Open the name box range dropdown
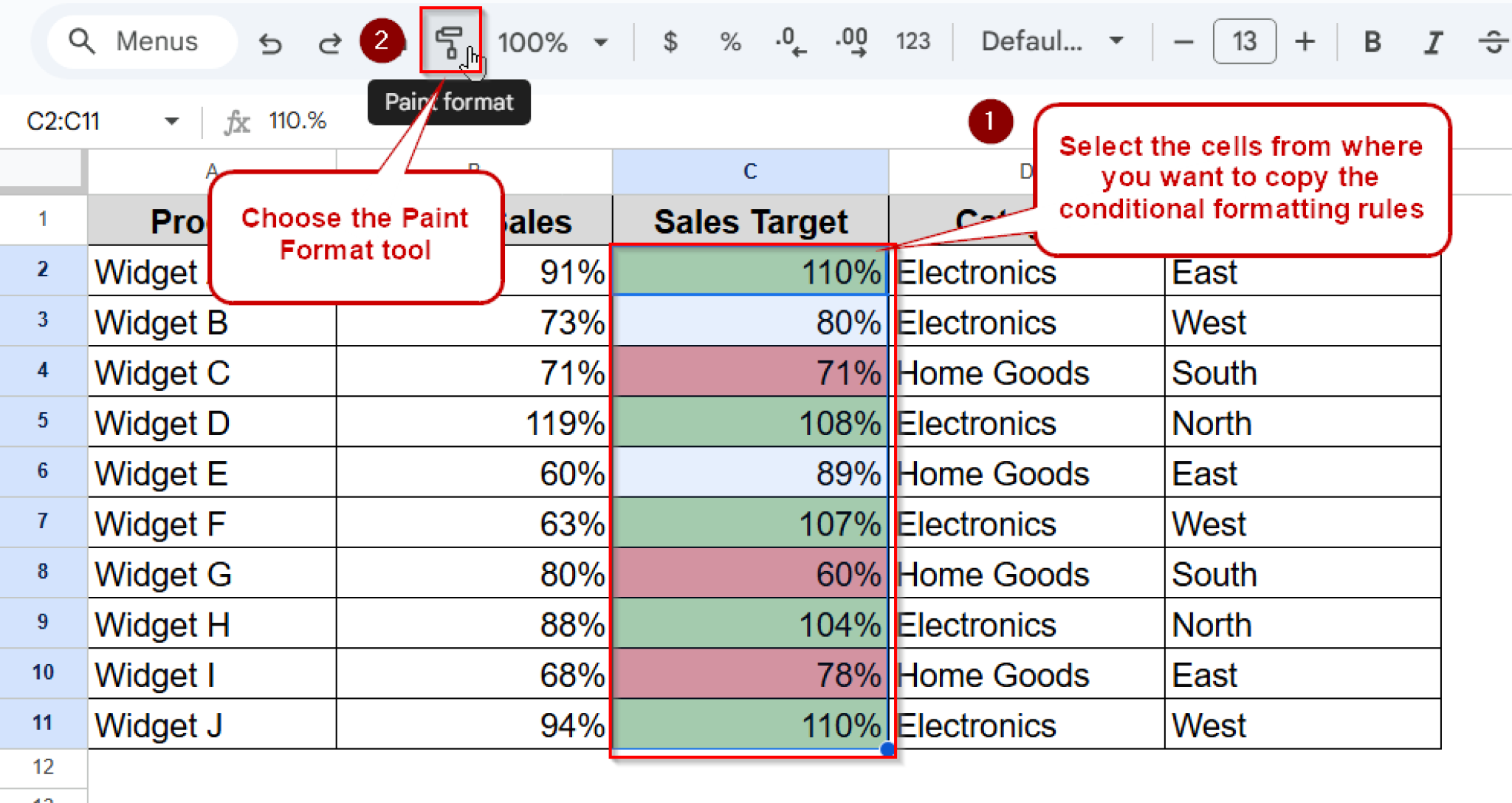The width and height of the screenshot is (1512, 803). click(171, 120)
